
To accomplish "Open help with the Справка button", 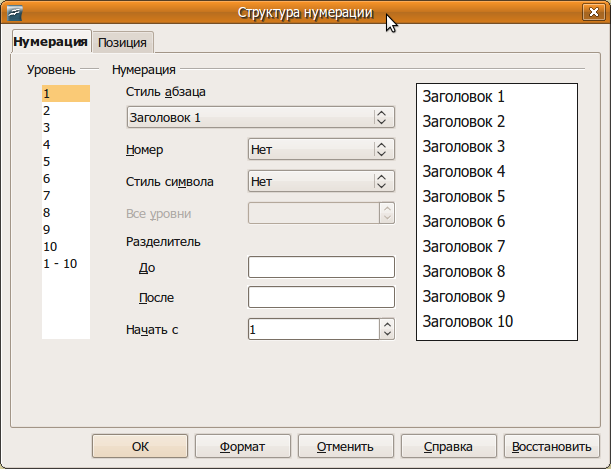I will (x=449, y=446).
